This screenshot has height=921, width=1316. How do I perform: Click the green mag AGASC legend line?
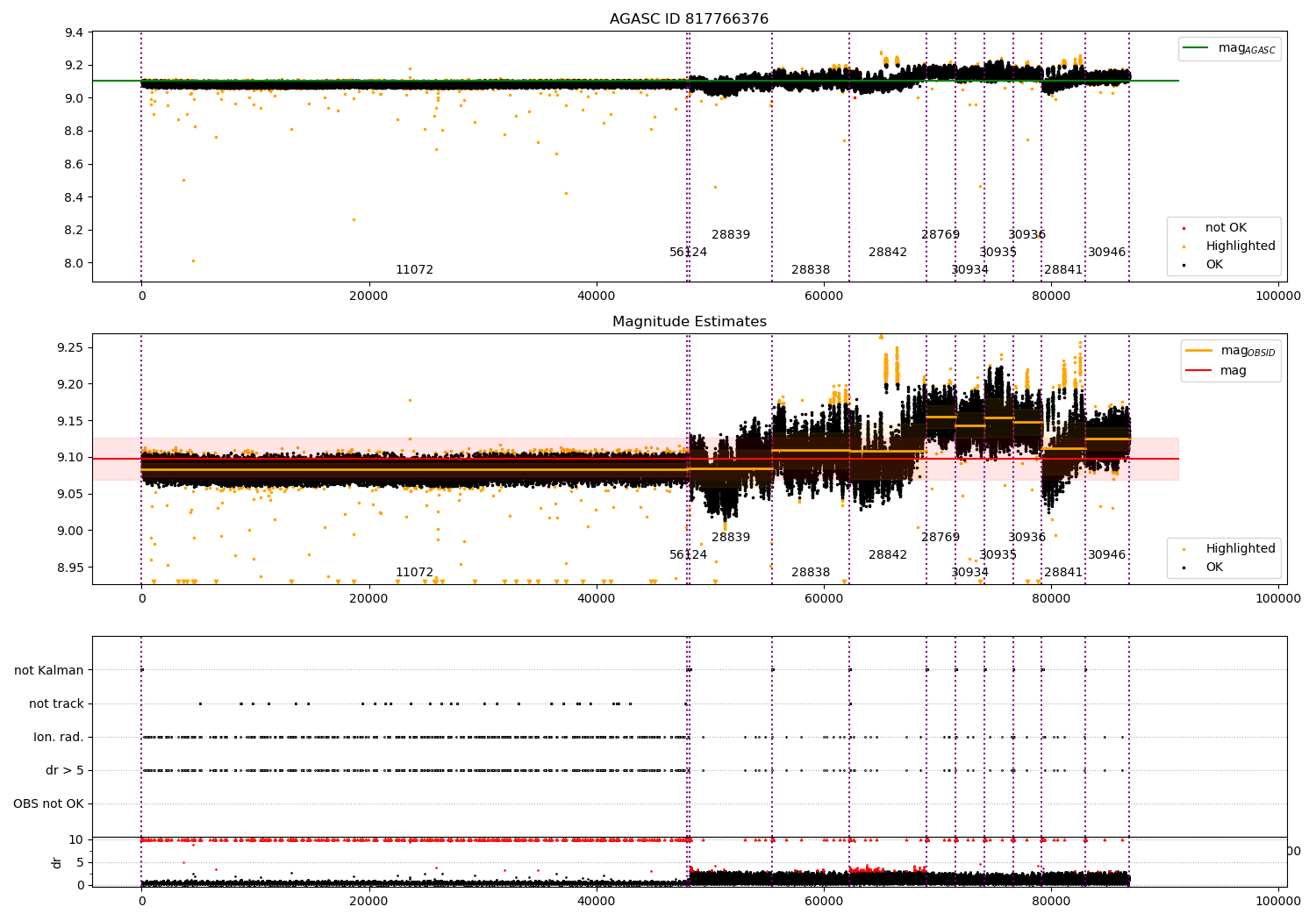tap(1195, 48)
